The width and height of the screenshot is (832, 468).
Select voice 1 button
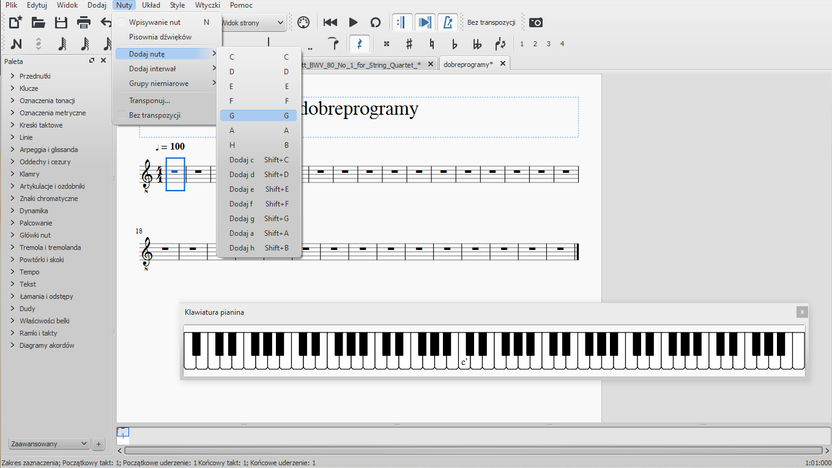522,44
